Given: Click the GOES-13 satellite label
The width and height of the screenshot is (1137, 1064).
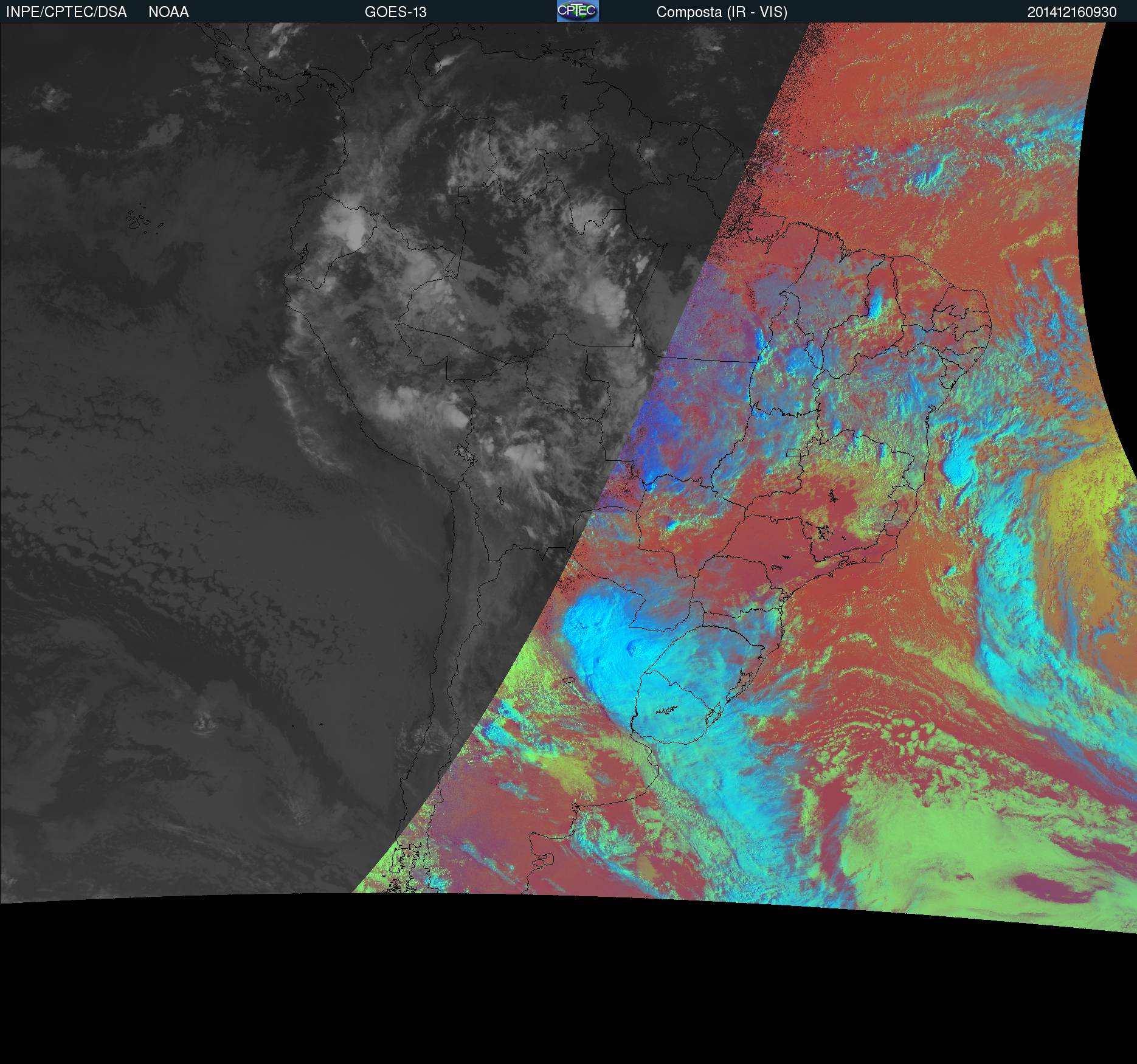Looking at the screenshot, I should [x=395, y=12].
